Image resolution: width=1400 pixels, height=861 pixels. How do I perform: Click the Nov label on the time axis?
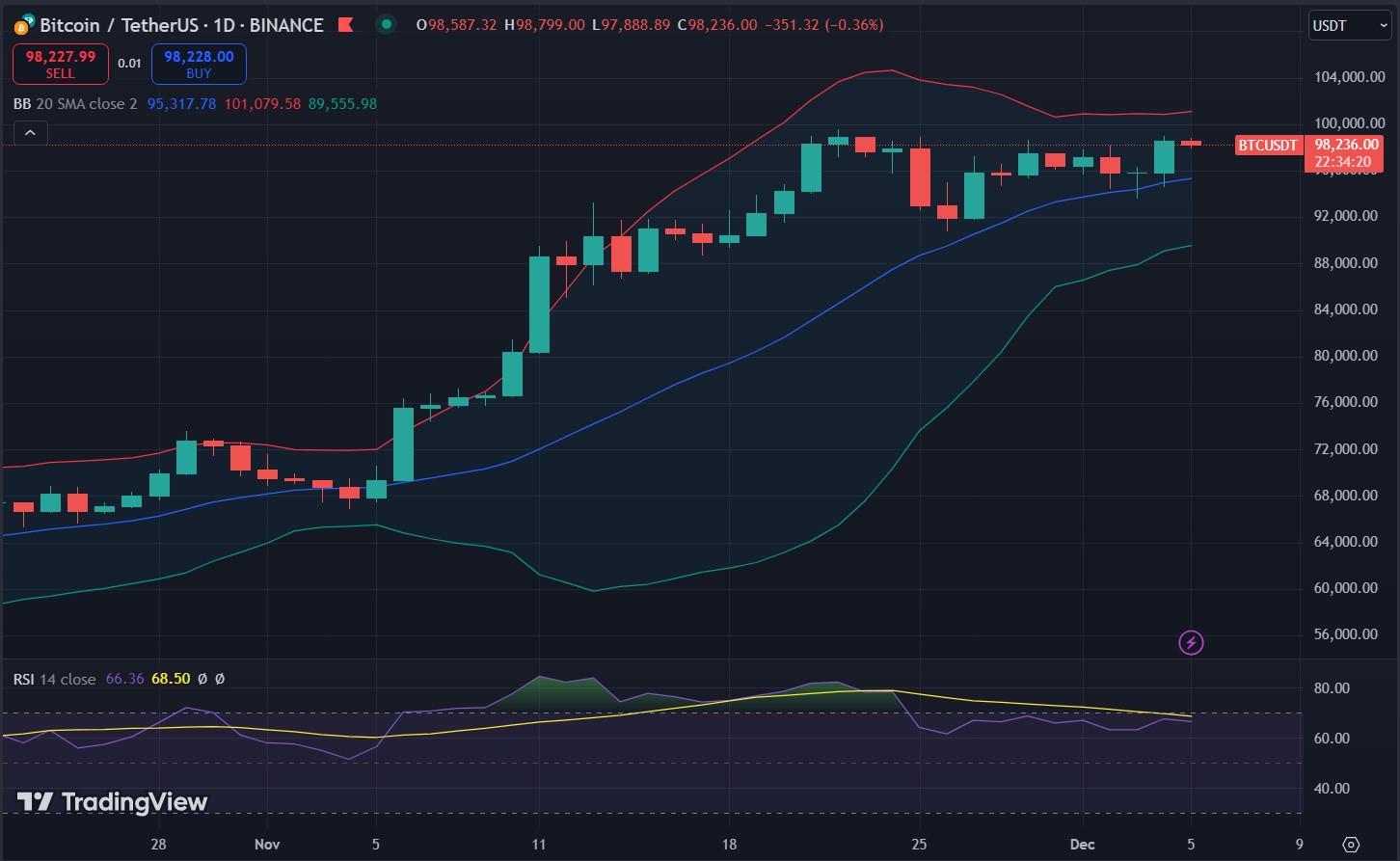[268, 845]
